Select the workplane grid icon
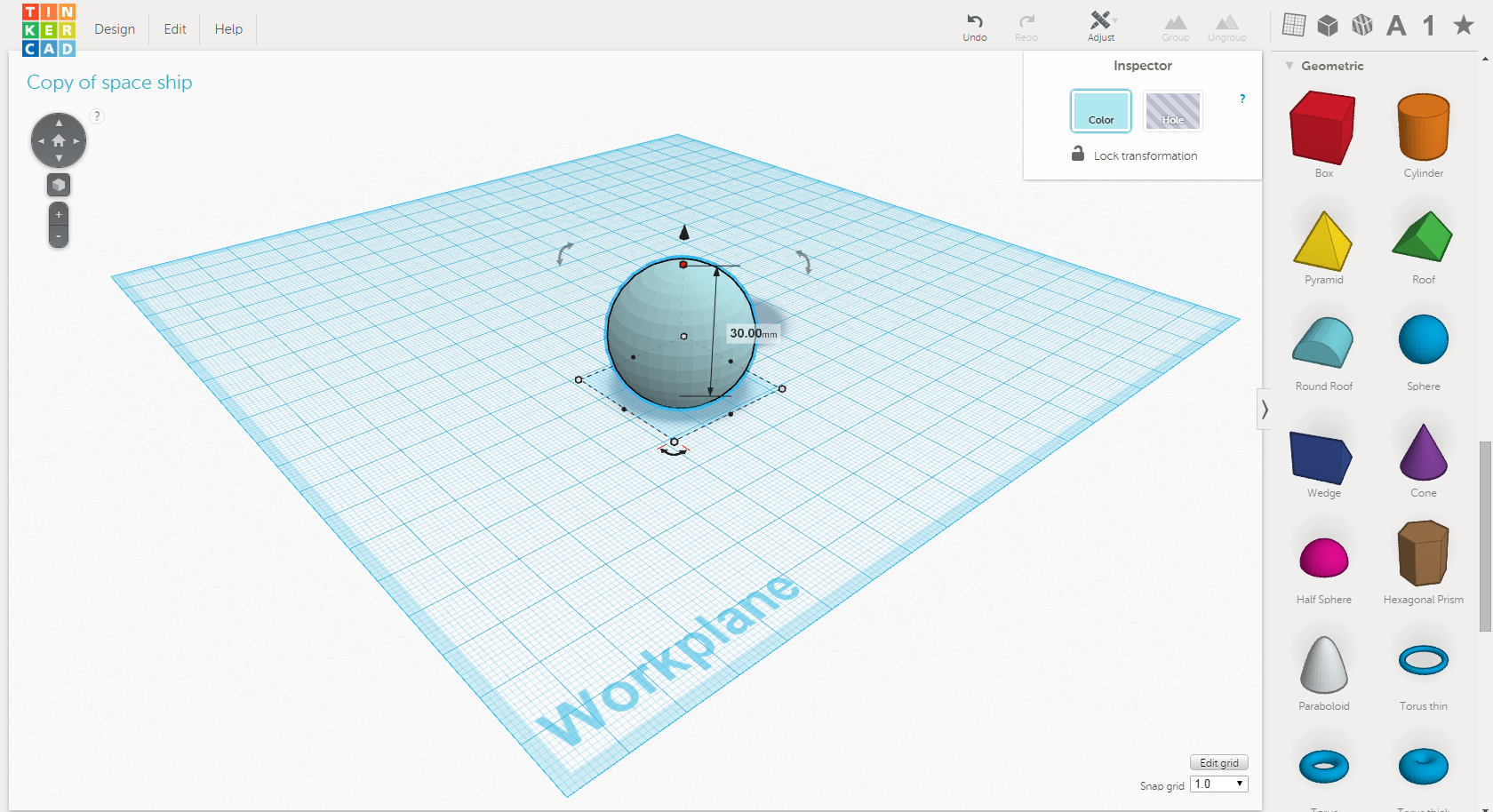Screen dimensions: 1493x812 coord(1294,25)
